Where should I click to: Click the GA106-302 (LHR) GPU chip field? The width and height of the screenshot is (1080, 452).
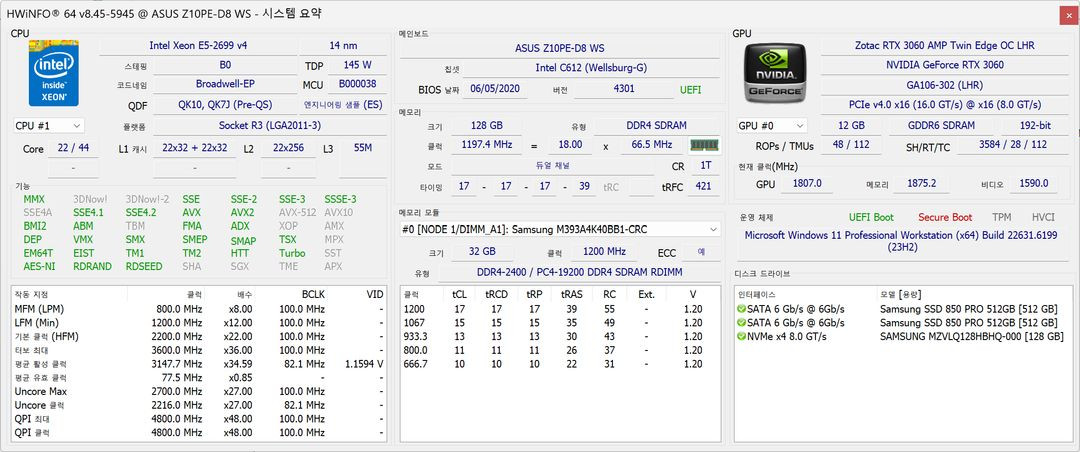944,85
